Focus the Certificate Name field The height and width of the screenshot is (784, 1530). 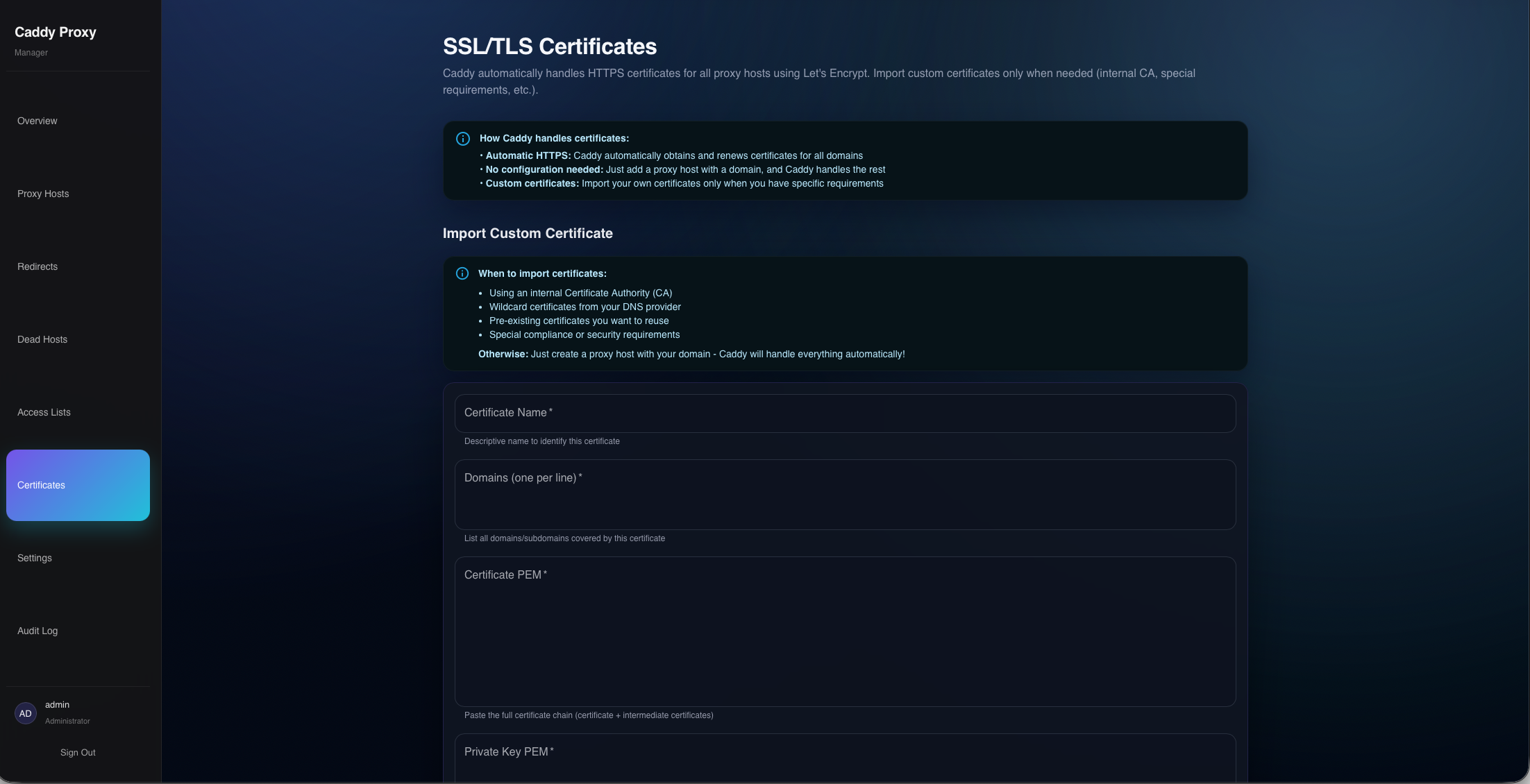844,414
